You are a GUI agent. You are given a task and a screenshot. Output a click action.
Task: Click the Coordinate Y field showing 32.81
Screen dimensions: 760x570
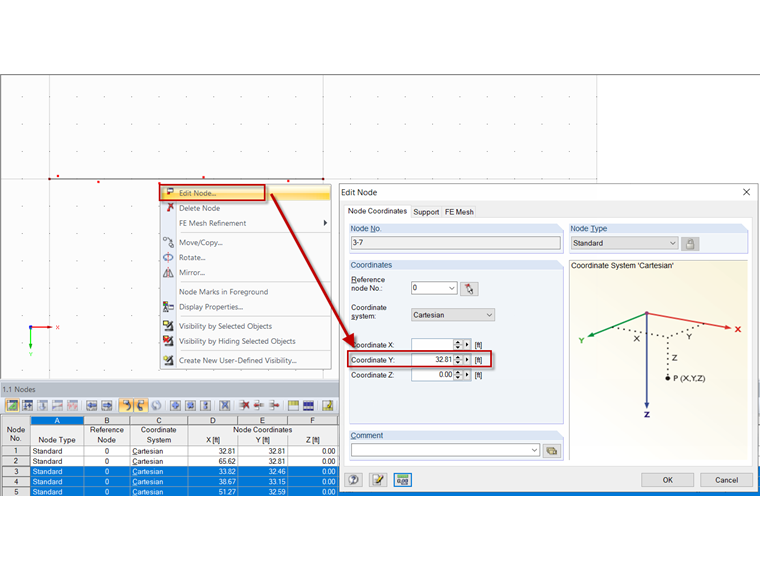click(432, 360)
